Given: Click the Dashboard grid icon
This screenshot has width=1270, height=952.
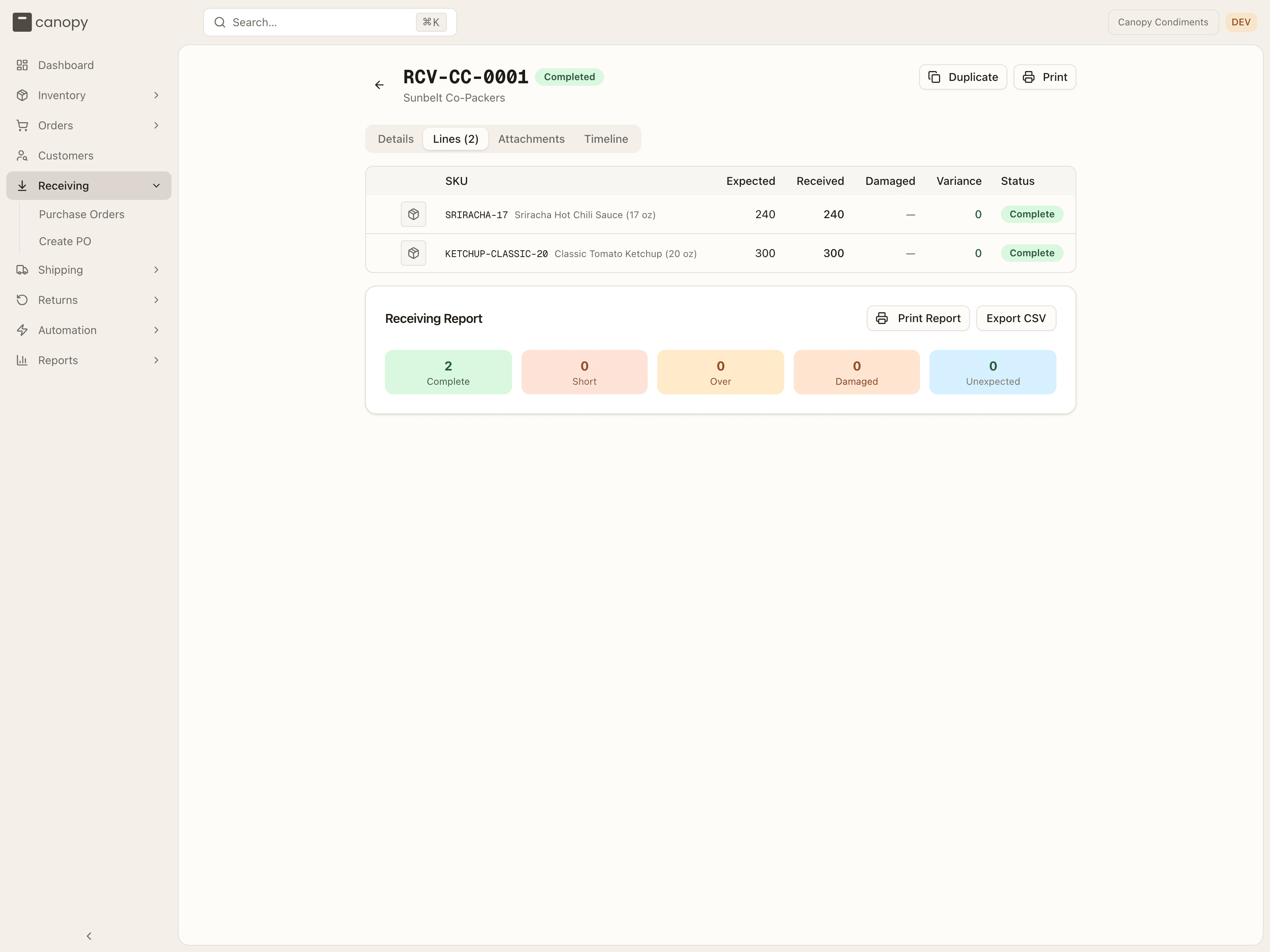Looking at the screenshot, I should pyautogui.click(x=22, y=65).
